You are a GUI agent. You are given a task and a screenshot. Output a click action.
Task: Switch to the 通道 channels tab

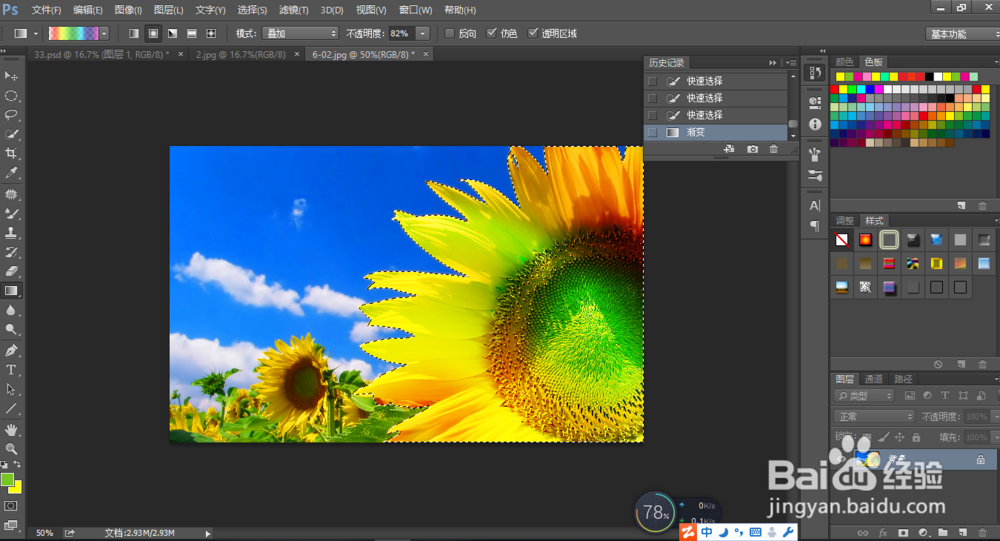[x=873, y=379]
